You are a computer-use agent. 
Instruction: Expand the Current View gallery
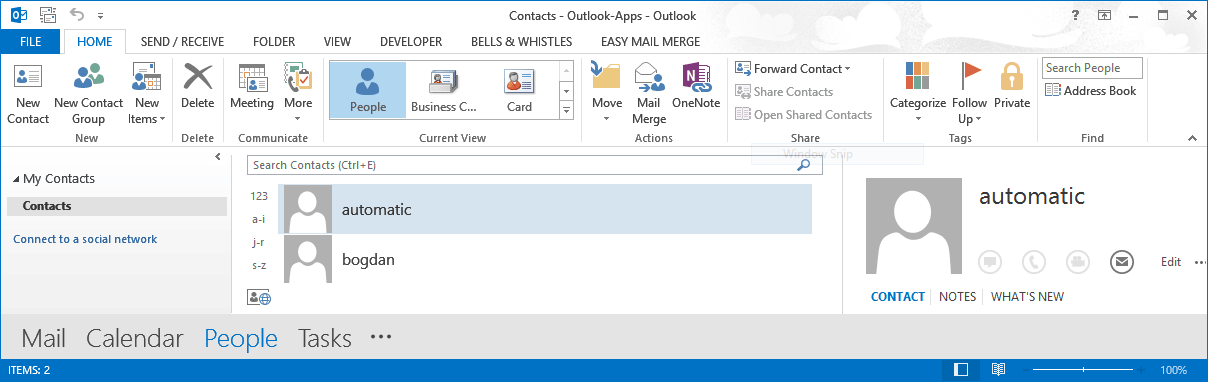click(x=566, y=111)
